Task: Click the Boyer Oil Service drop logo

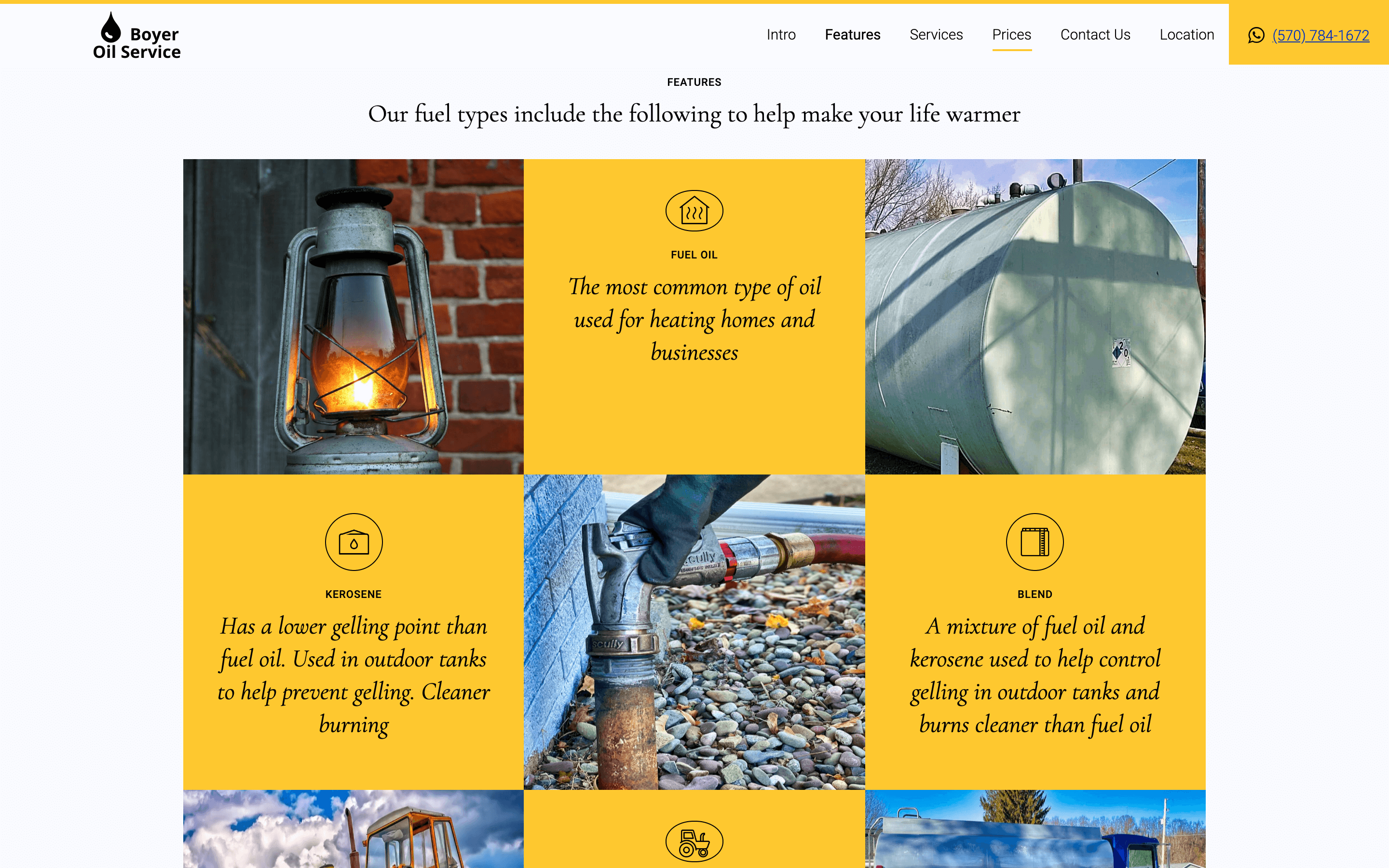Action: (136, 36)
